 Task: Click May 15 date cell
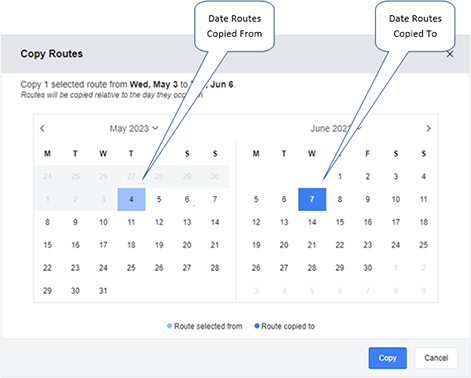tap(47, 245)
